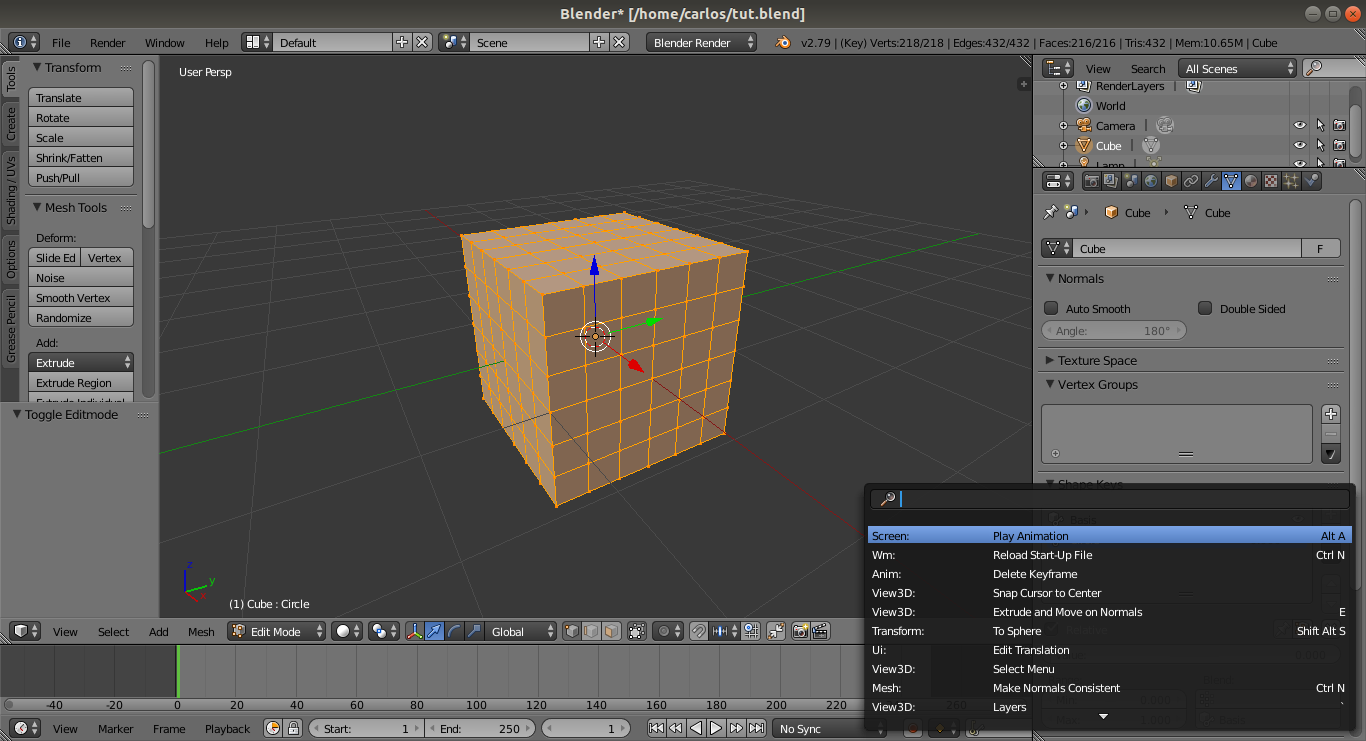Select face select mode icon

point(611,631)
